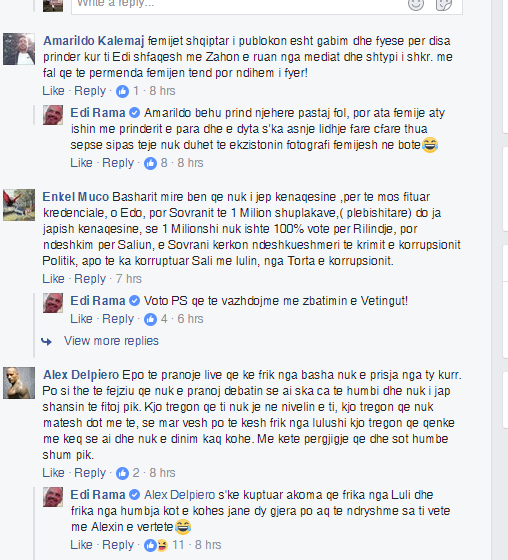This screenshot has height=560, width=508.
Task: Click the tagged Alex Delpiero mention link
Action: point(179,495)
